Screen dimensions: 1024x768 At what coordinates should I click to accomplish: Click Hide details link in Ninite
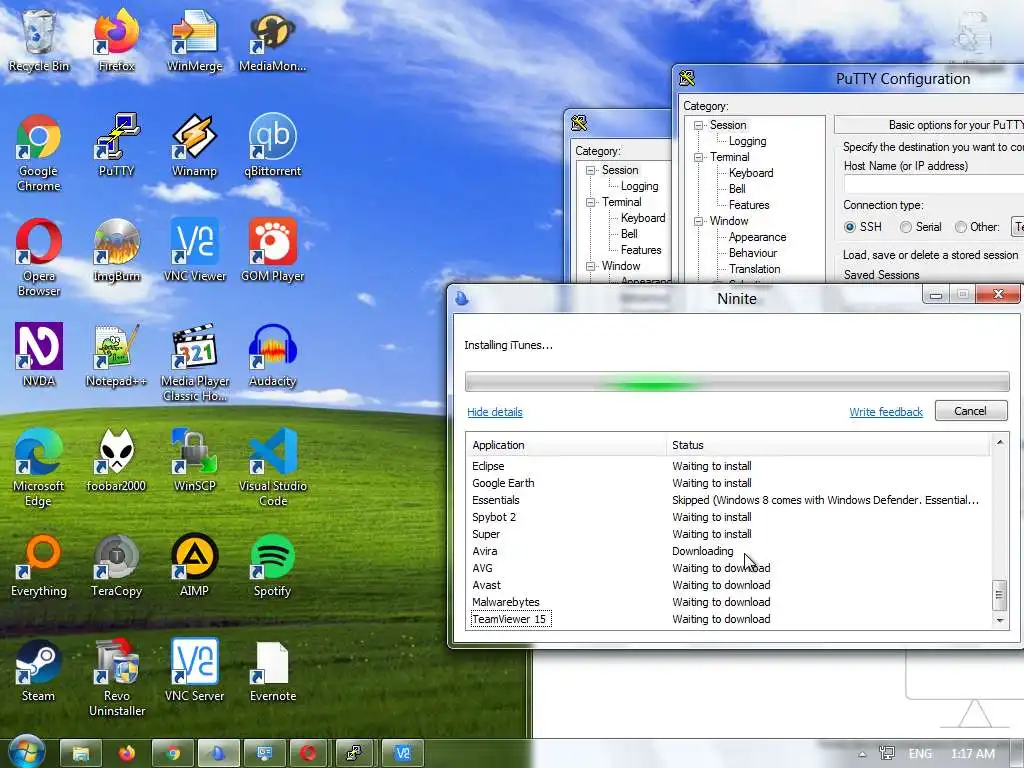(x=494, y=412)
